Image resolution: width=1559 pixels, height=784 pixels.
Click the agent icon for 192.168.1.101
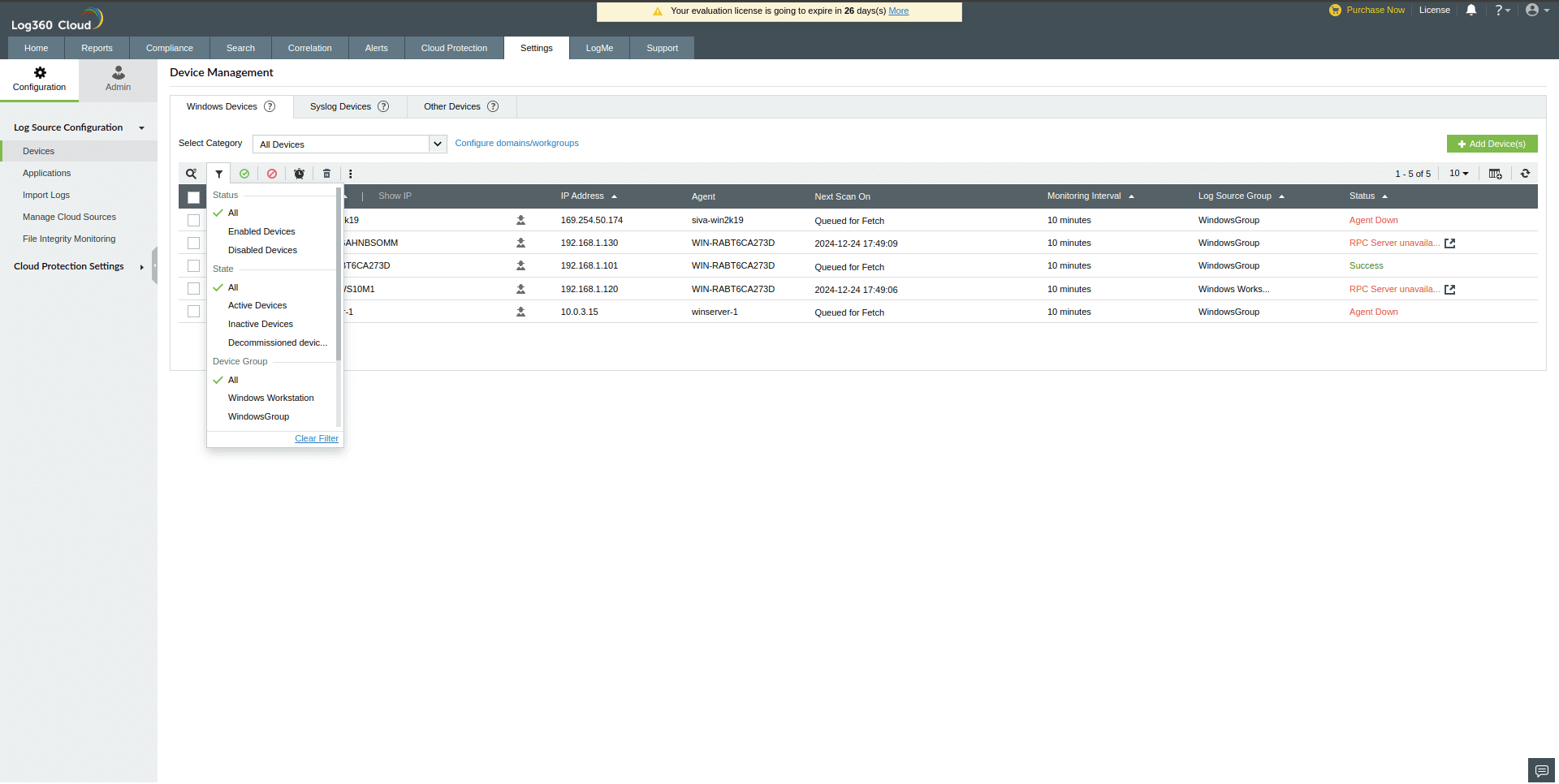[521, 265]
